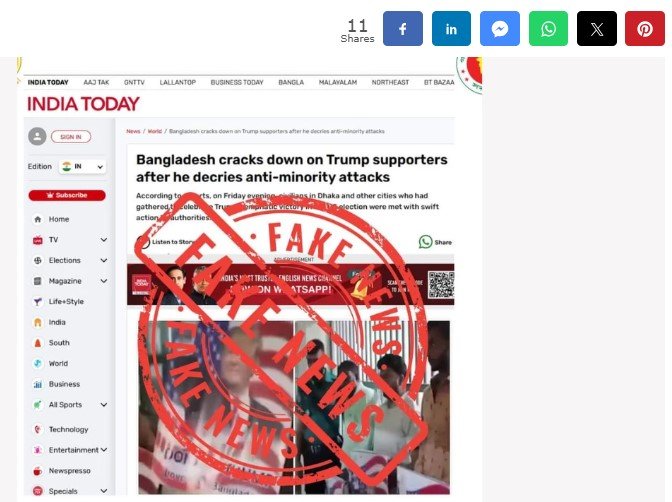Click the fake news article photo
The height and width of the screenshot is (502, 672).
(294, 407)
